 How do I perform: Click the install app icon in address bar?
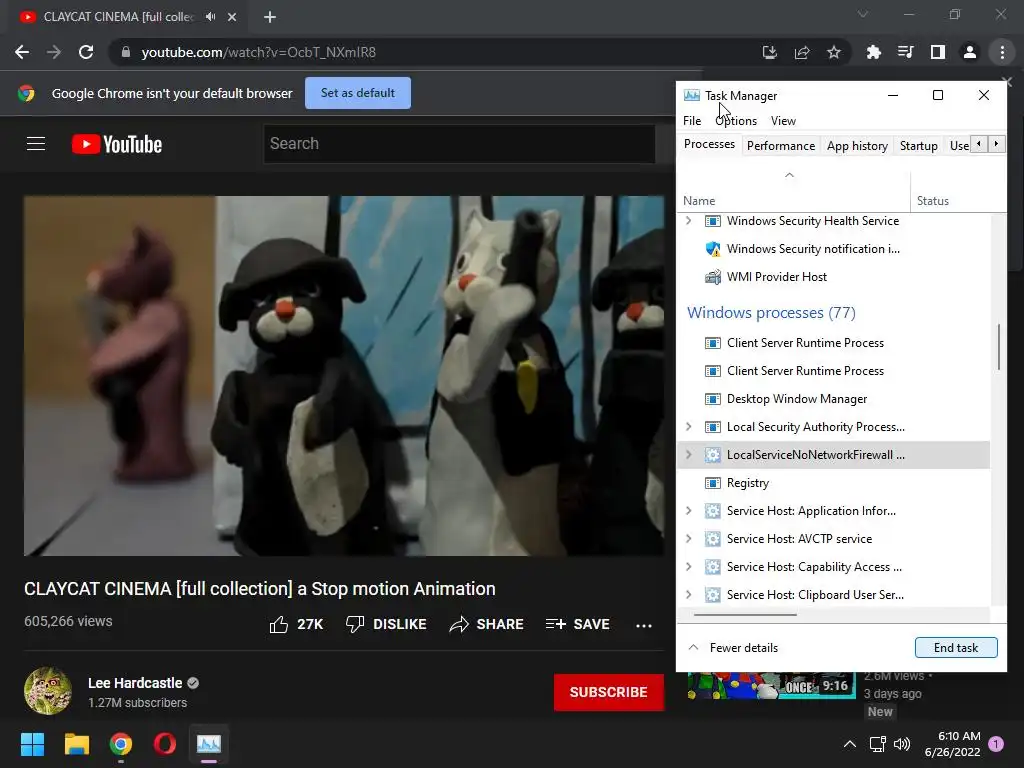770,52
